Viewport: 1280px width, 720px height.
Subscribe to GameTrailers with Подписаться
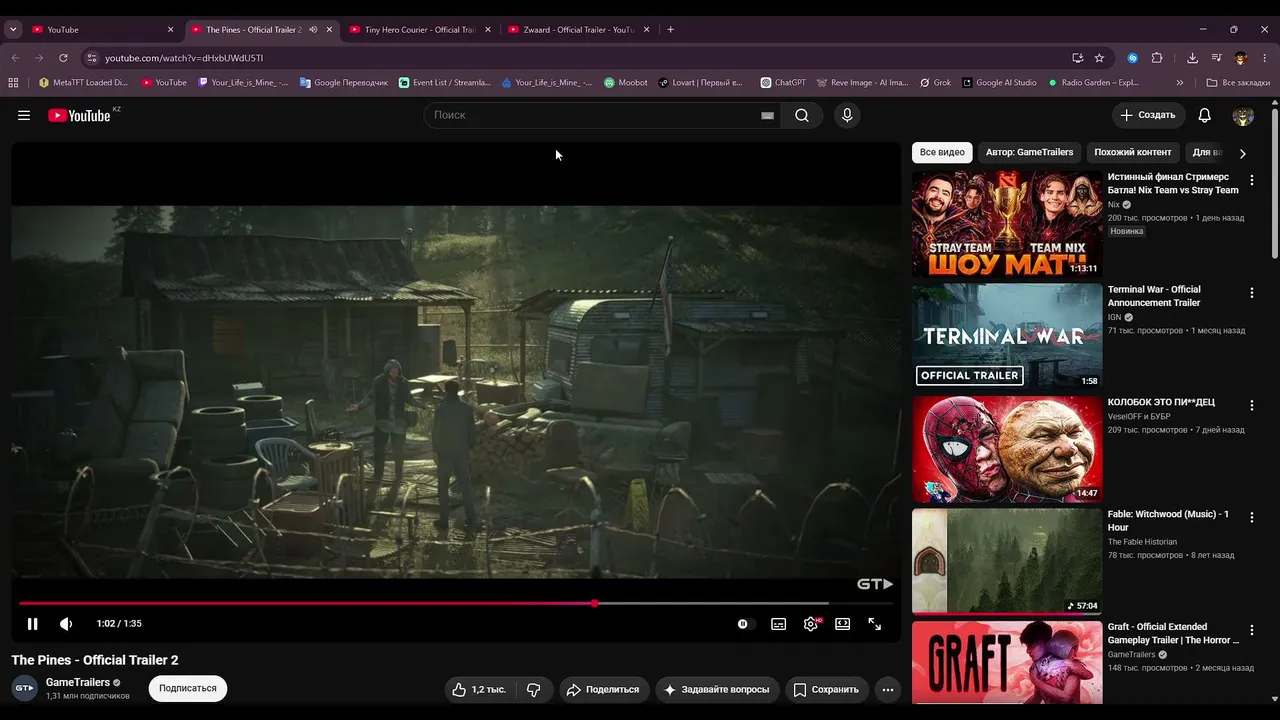(188, 688)
